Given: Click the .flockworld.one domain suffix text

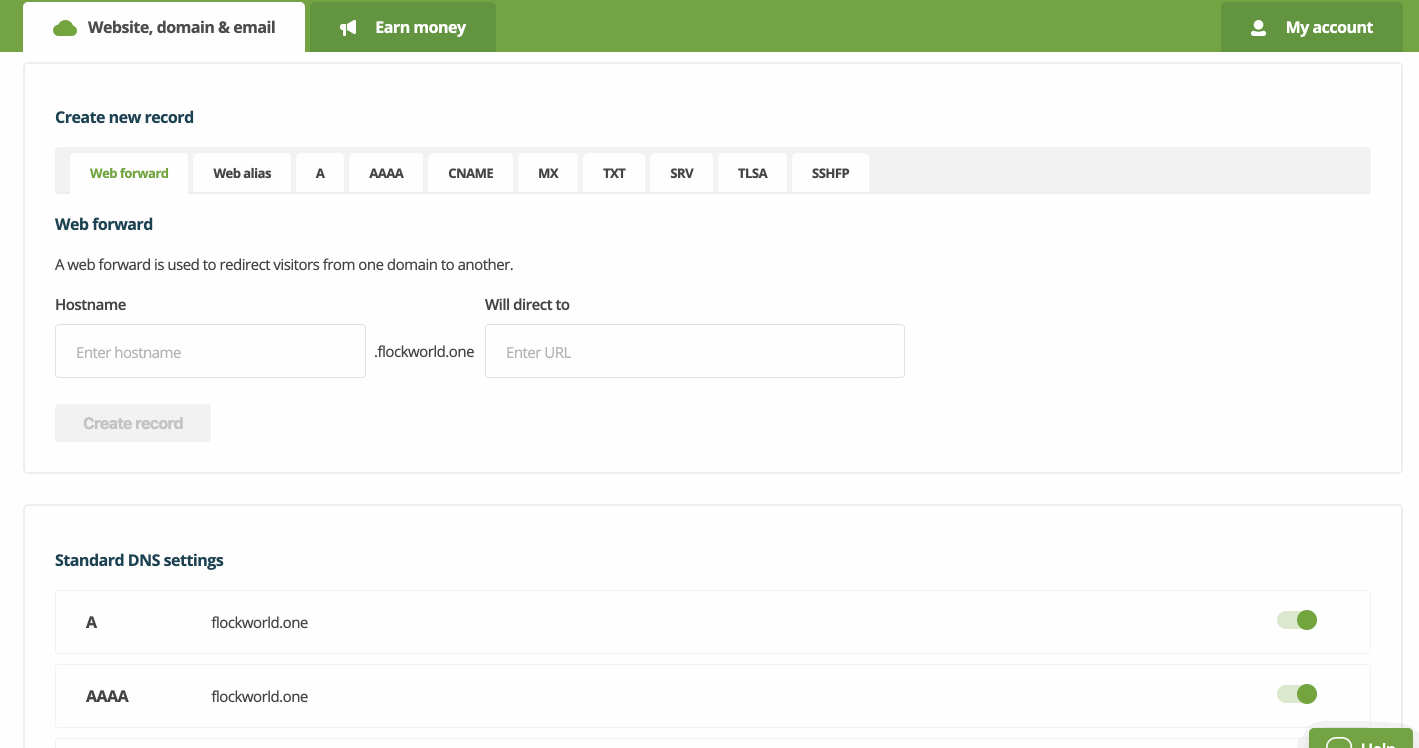Looking at the screenshot, I should coord(424,351).
